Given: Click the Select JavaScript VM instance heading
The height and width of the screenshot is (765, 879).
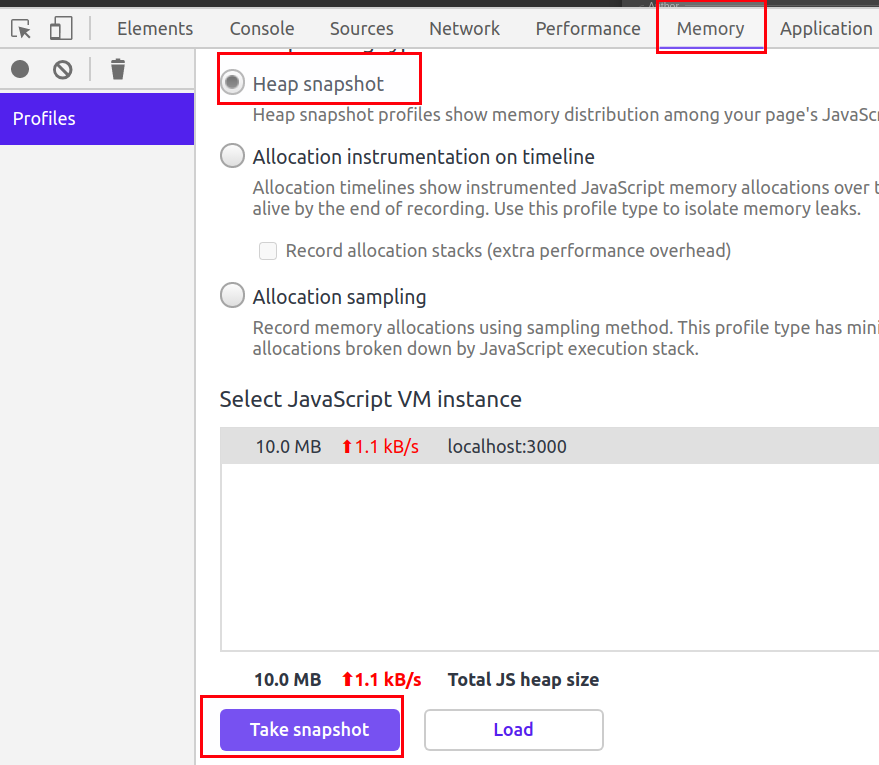Looking at the screenshot, I should click(x=371, y=400).
